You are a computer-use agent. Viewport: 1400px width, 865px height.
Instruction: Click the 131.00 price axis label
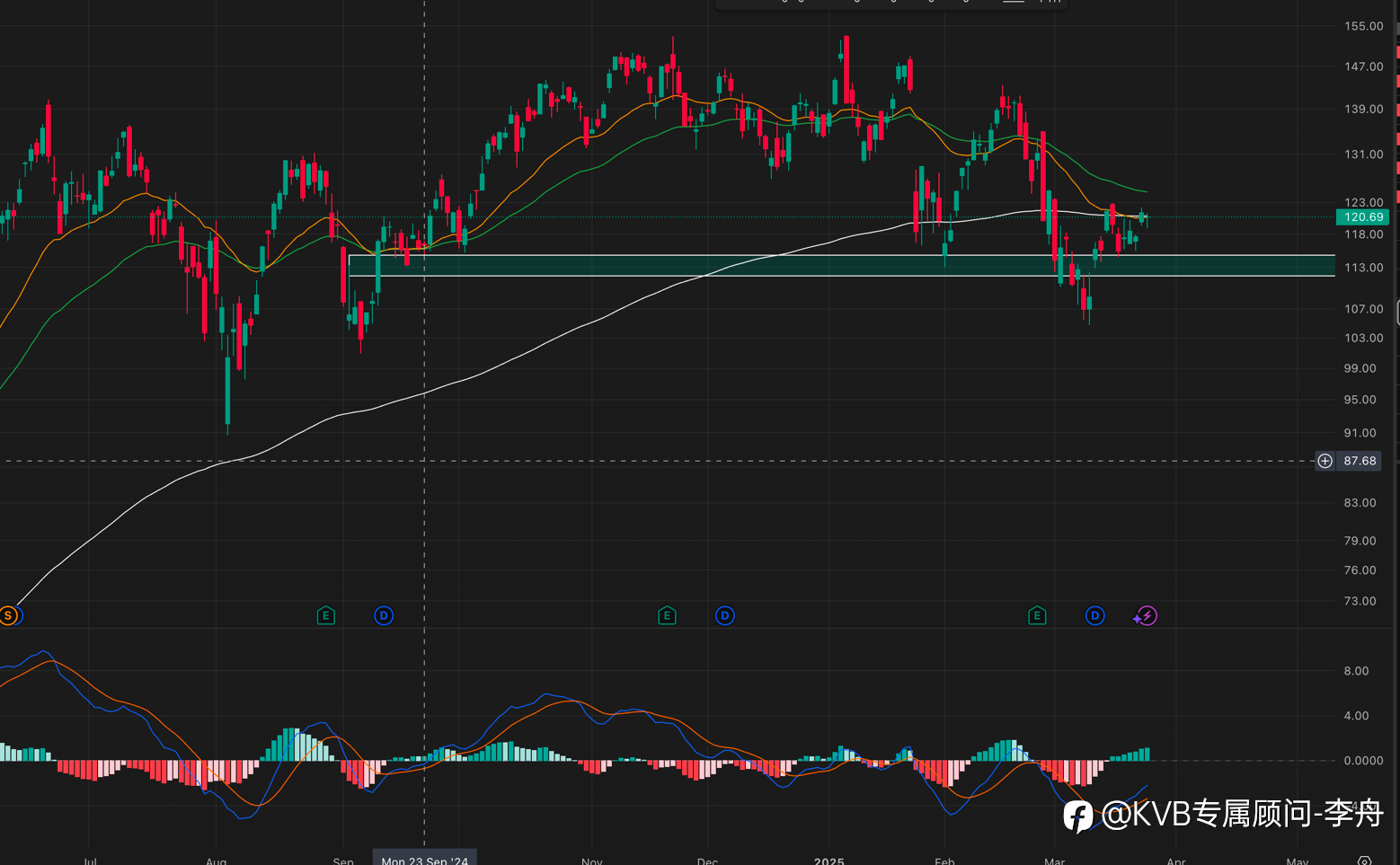(1363, 154)
